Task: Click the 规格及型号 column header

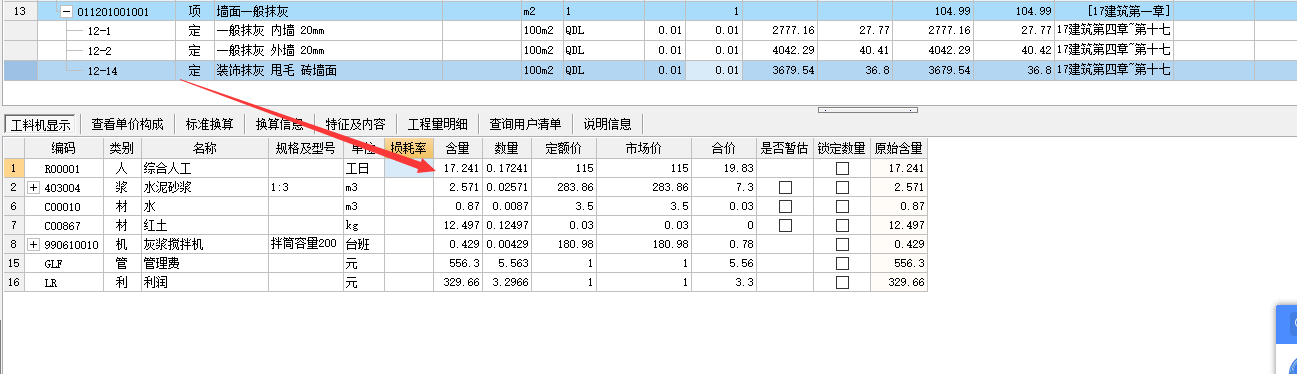Action: (305, 148)
